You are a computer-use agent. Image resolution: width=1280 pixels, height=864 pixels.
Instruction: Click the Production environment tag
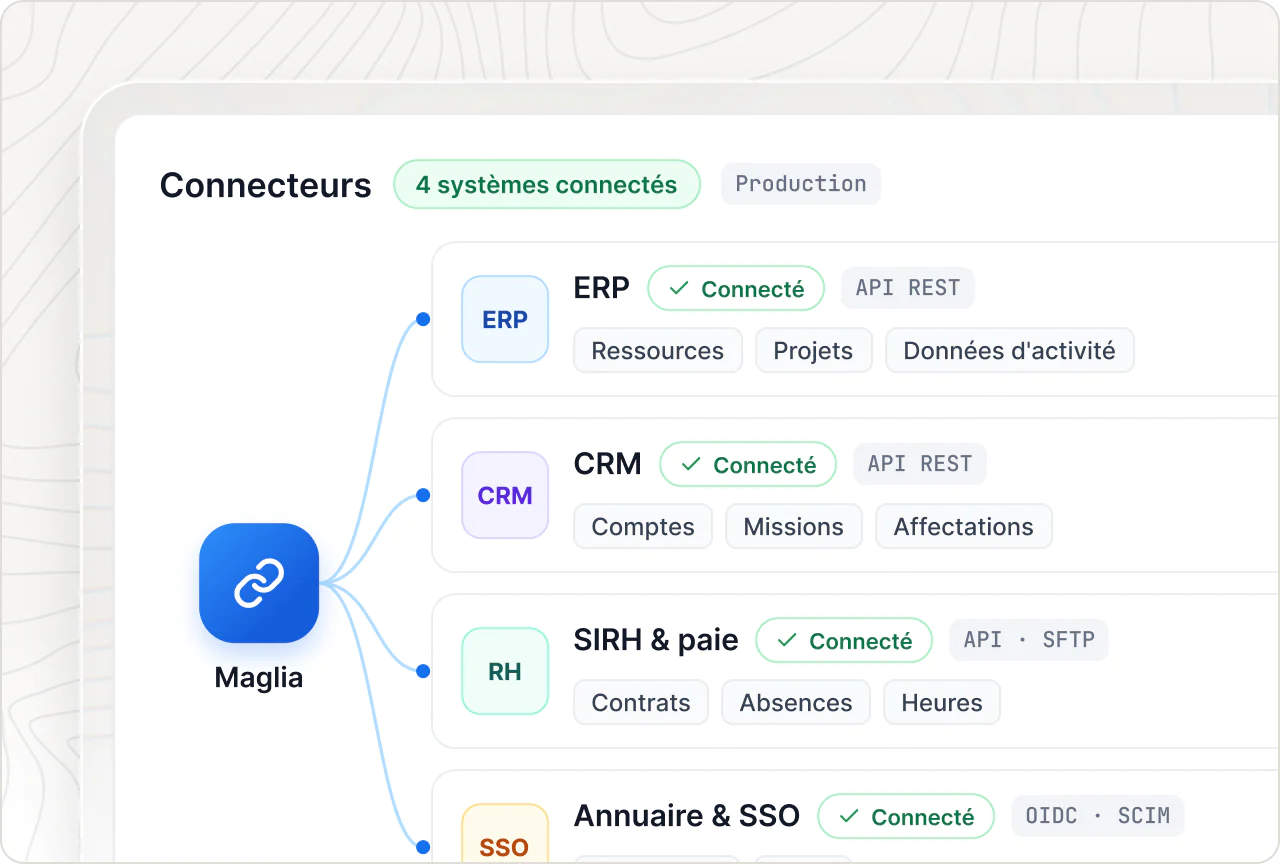point(801,184)
